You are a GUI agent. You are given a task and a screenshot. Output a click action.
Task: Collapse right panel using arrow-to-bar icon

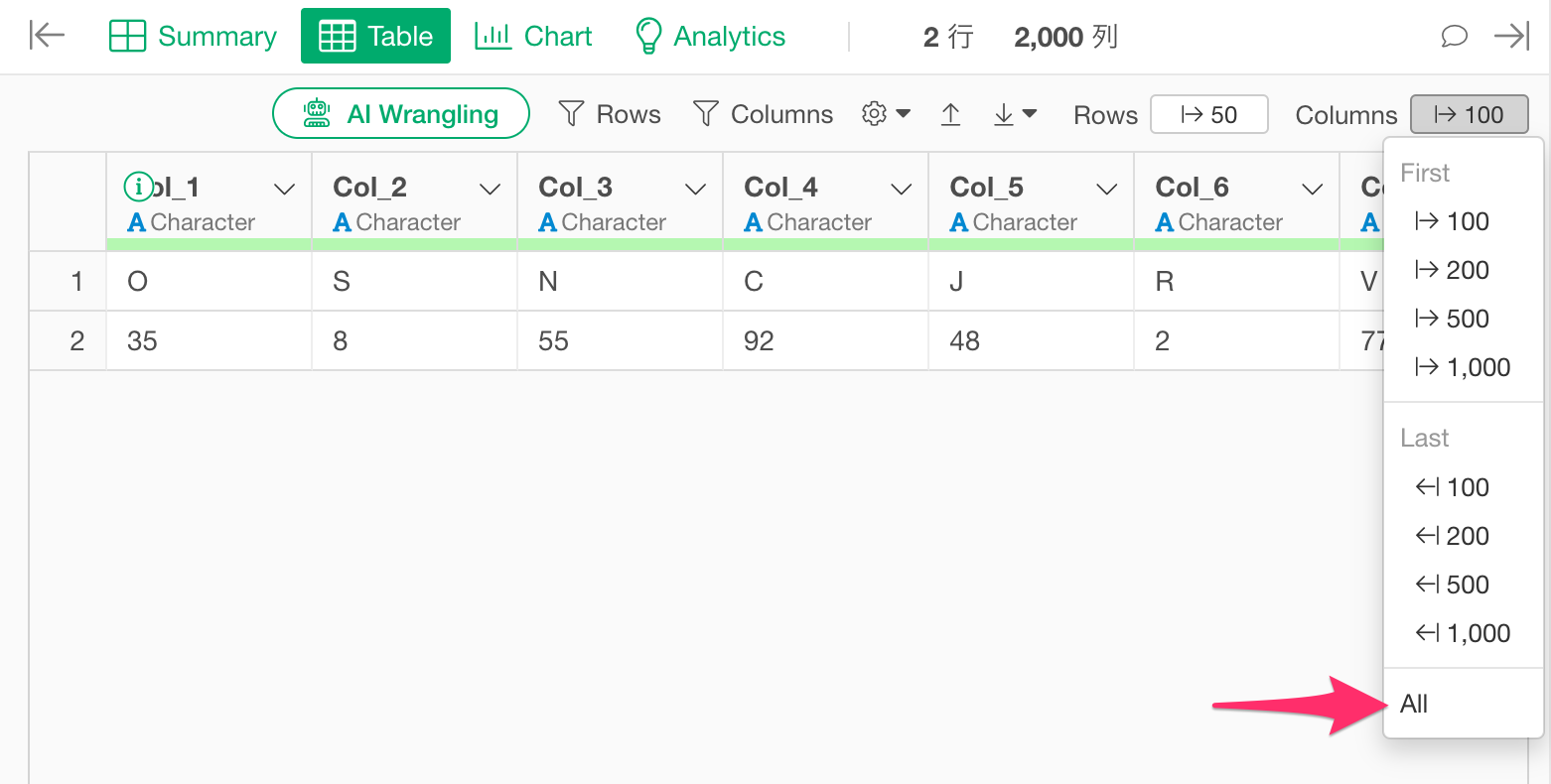tap(1512, 37)
